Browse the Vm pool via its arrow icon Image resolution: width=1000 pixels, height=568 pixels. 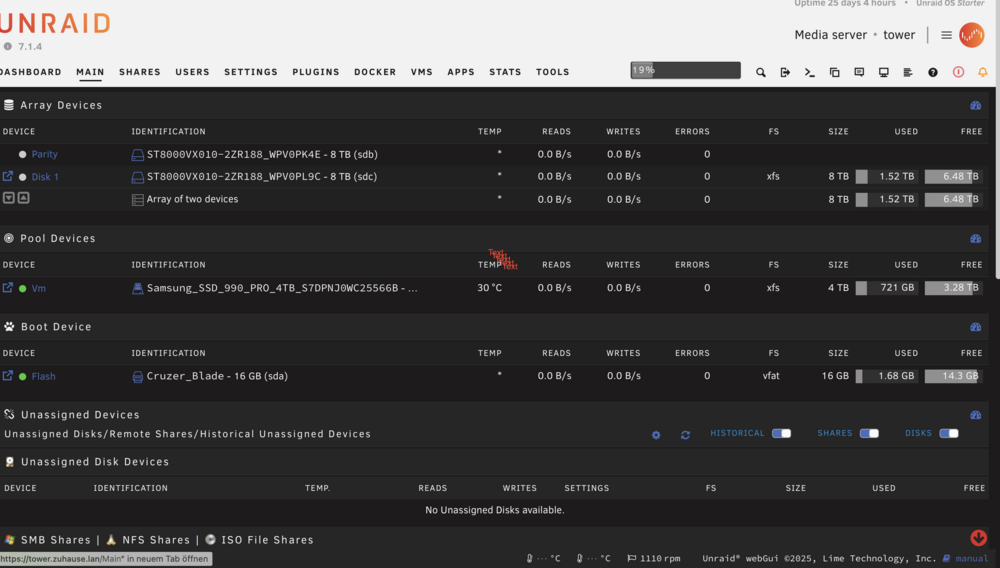point(8,288)
